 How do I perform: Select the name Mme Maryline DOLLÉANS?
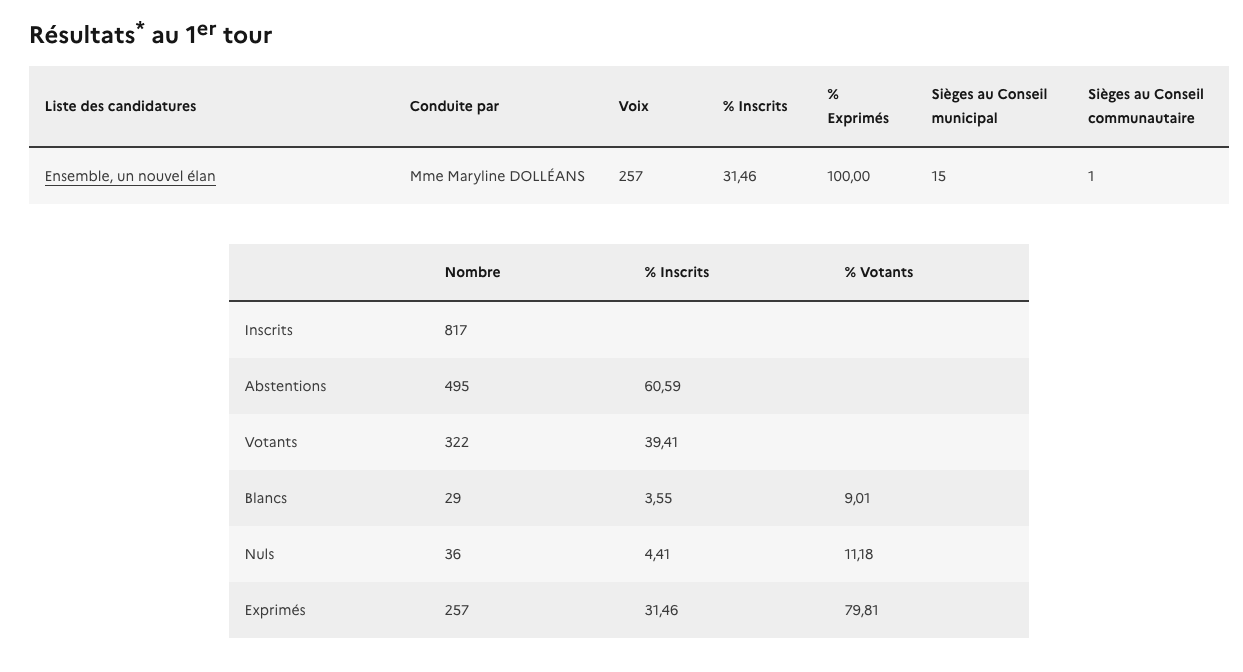pyautogui.click(x=497, y=177)
